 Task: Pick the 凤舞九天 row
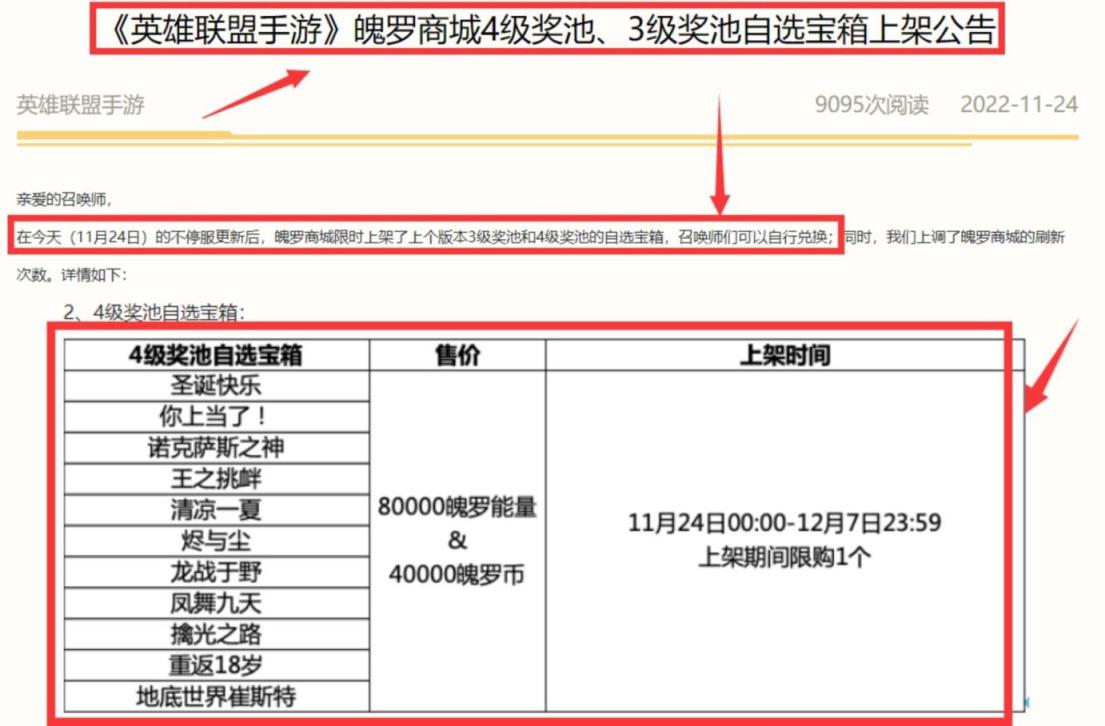pyautogui.click(x=216, y=603)
